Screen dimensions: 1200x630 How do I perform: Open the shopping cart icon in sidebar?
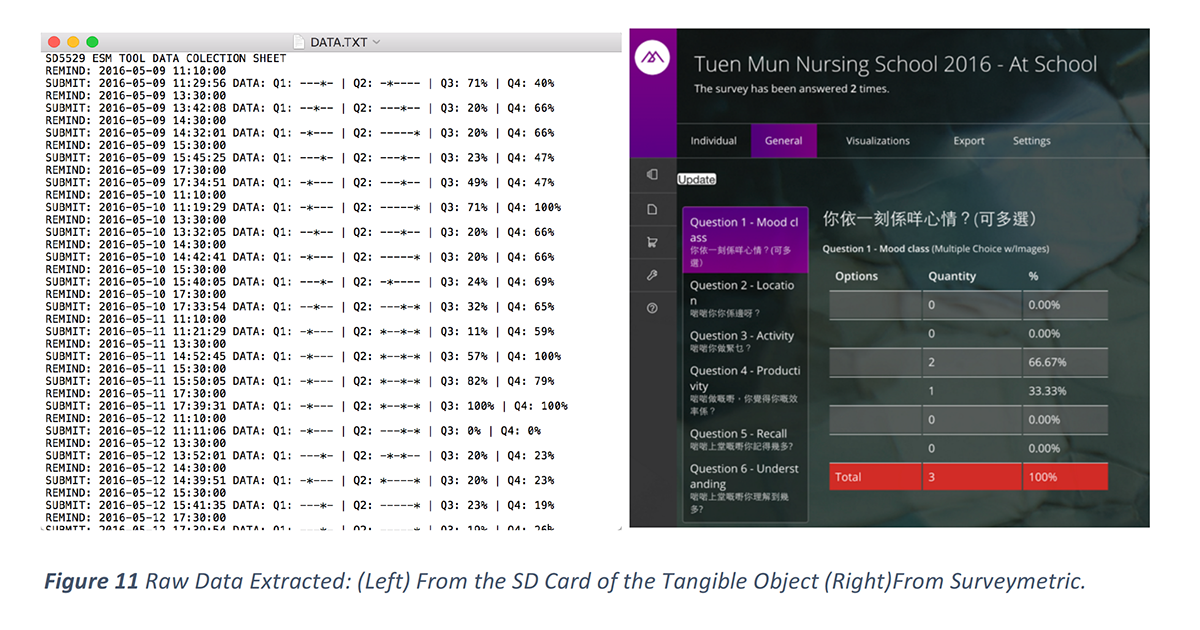coord(652,242)
